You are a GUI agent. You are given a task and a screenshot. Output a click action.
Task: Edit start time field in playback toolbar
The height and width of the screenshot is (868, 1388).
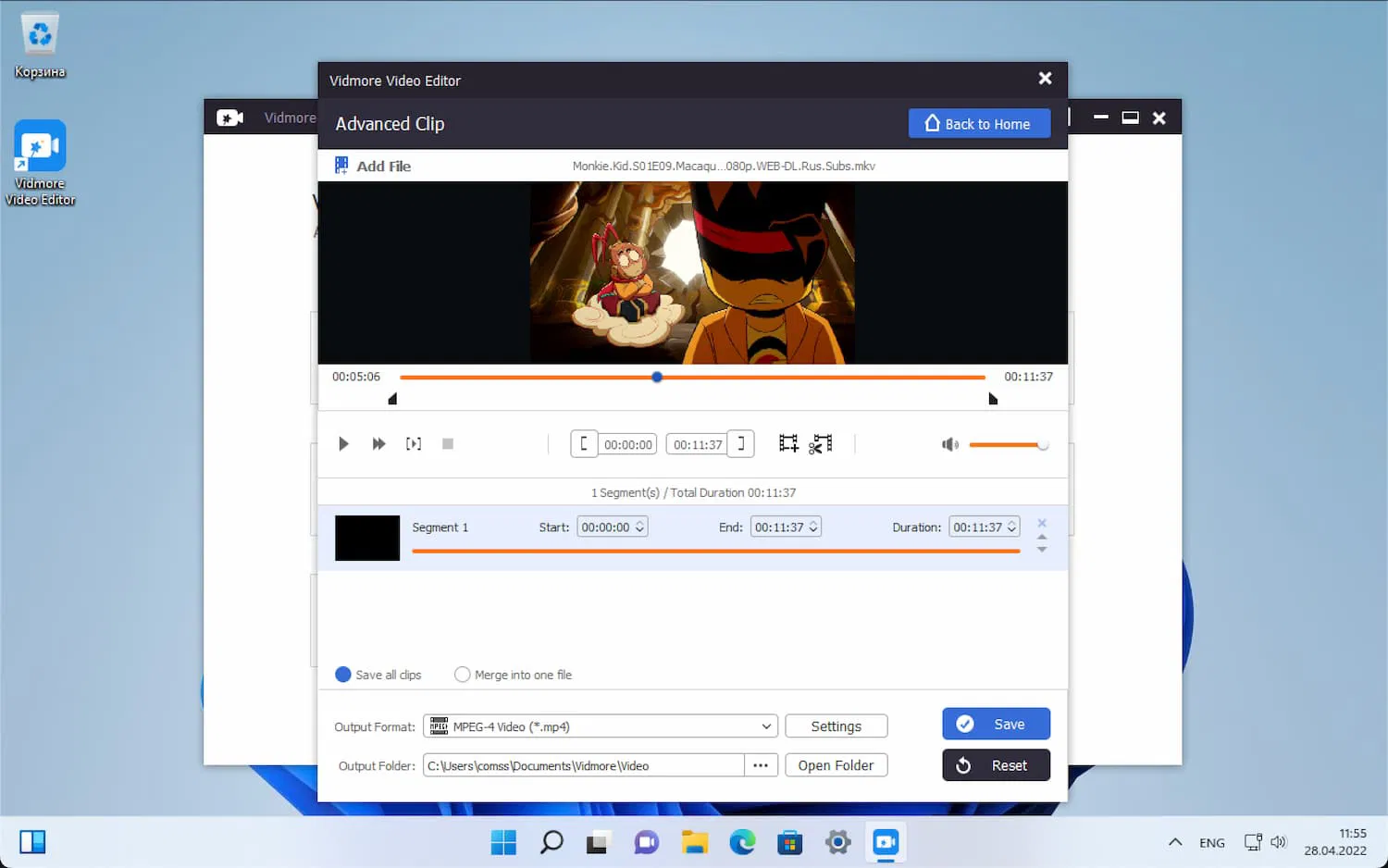coord(628,445)
